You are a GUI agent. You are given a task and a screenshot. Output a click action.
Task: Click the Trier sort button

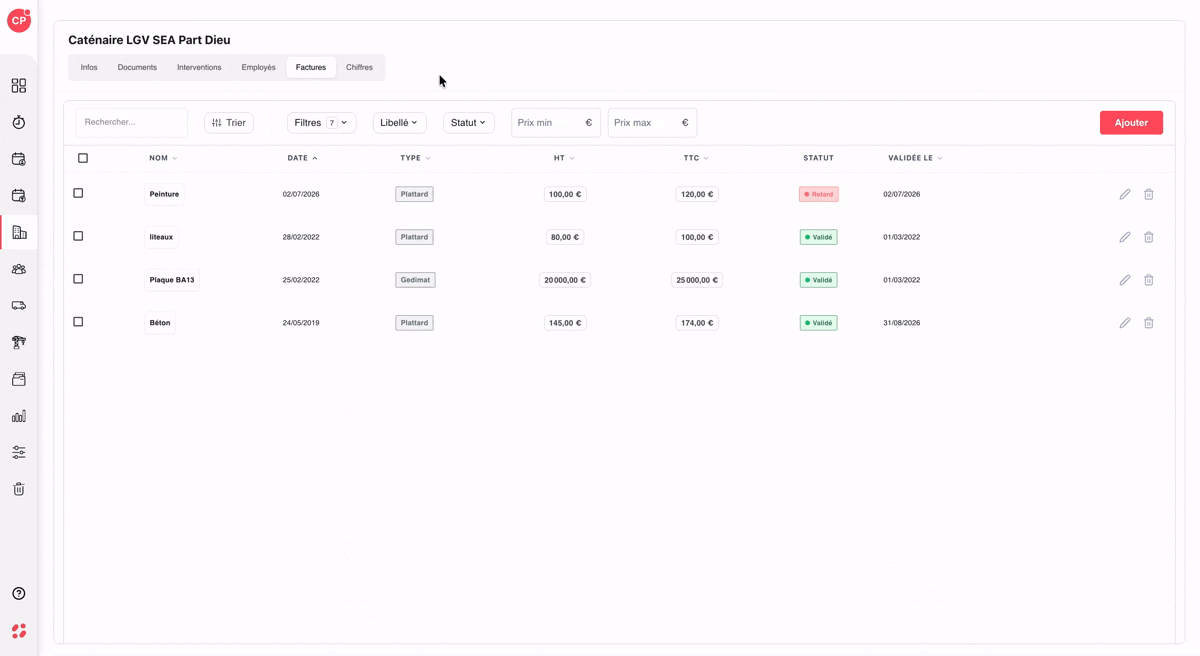click(229, 123)
